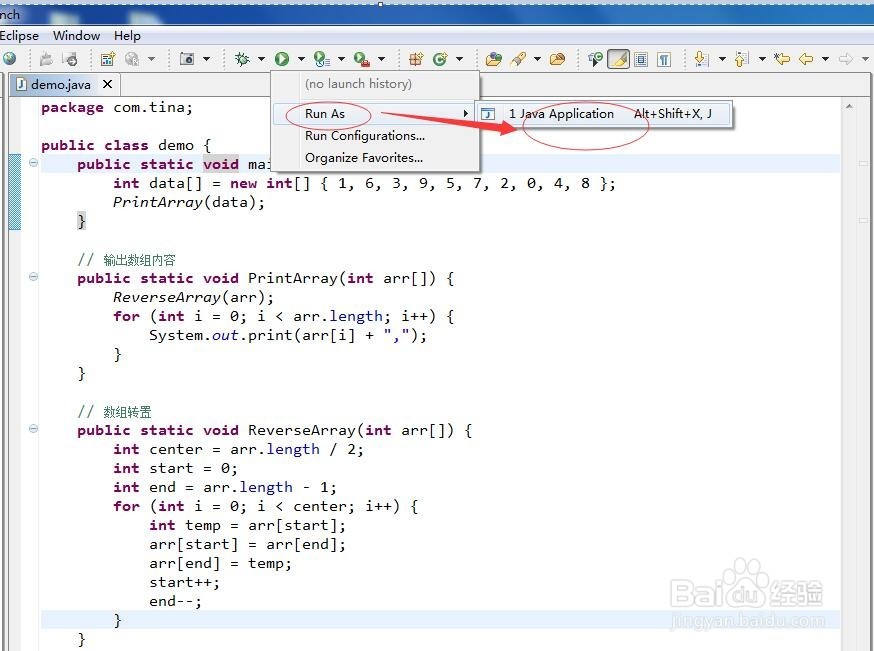The width and height of the screenshot is (874, 651).
Task: Click the Forward navigation grey arrow
Action: tap(846, 59)
